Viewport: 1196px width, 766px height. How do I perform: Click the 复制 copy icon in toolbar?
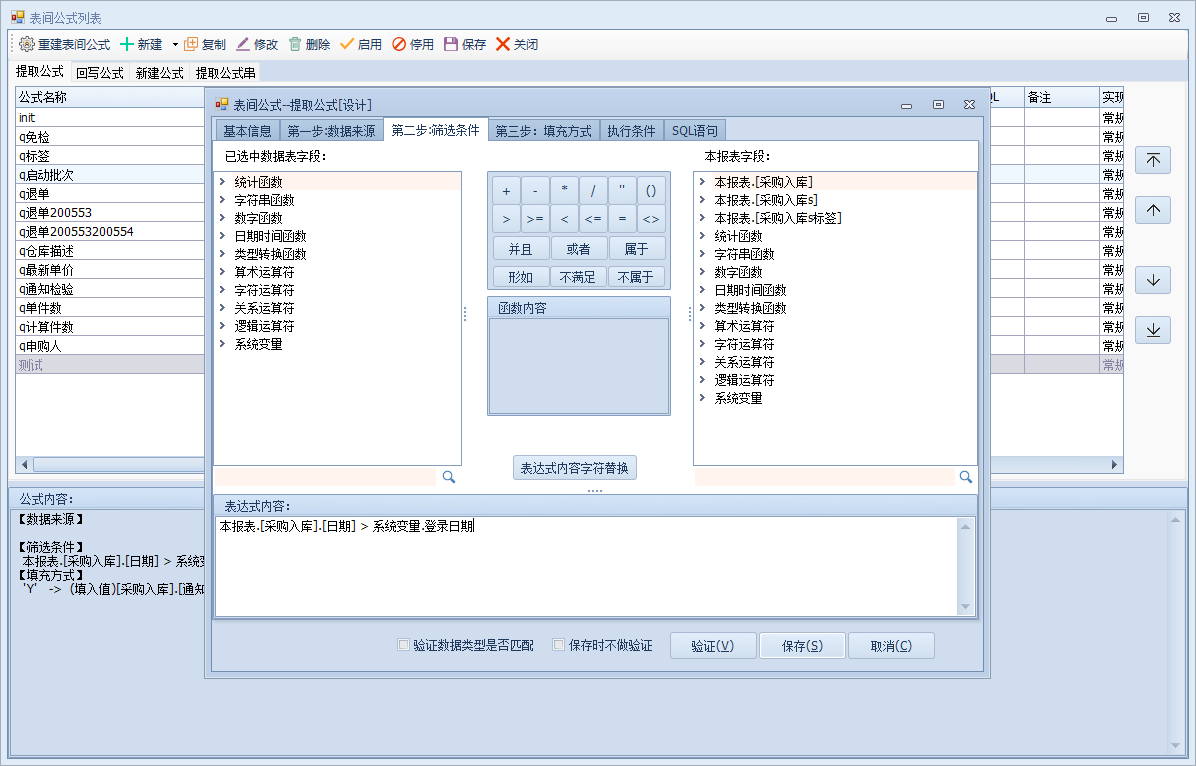pyautogui.click(x=191, y=44)
